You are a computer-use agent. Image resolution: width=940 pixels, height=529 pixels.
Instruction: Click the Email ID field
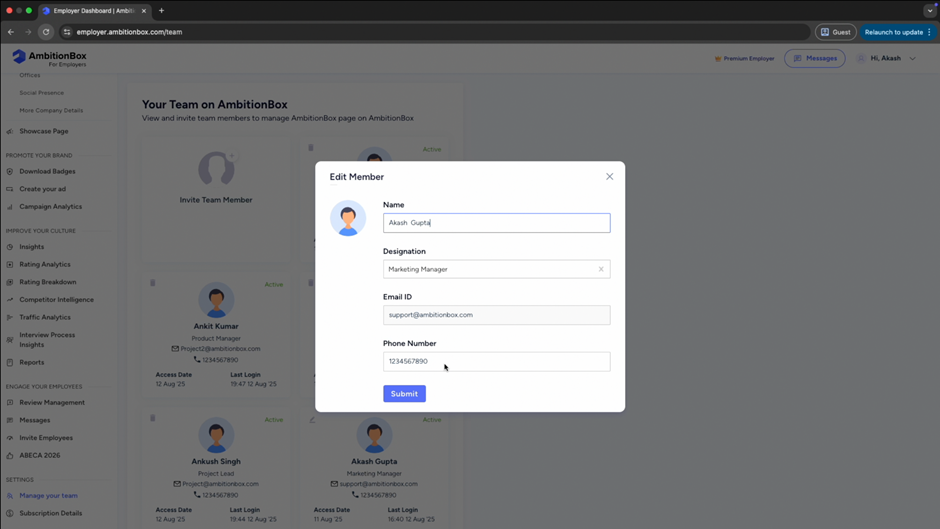[x=496, y=315]
